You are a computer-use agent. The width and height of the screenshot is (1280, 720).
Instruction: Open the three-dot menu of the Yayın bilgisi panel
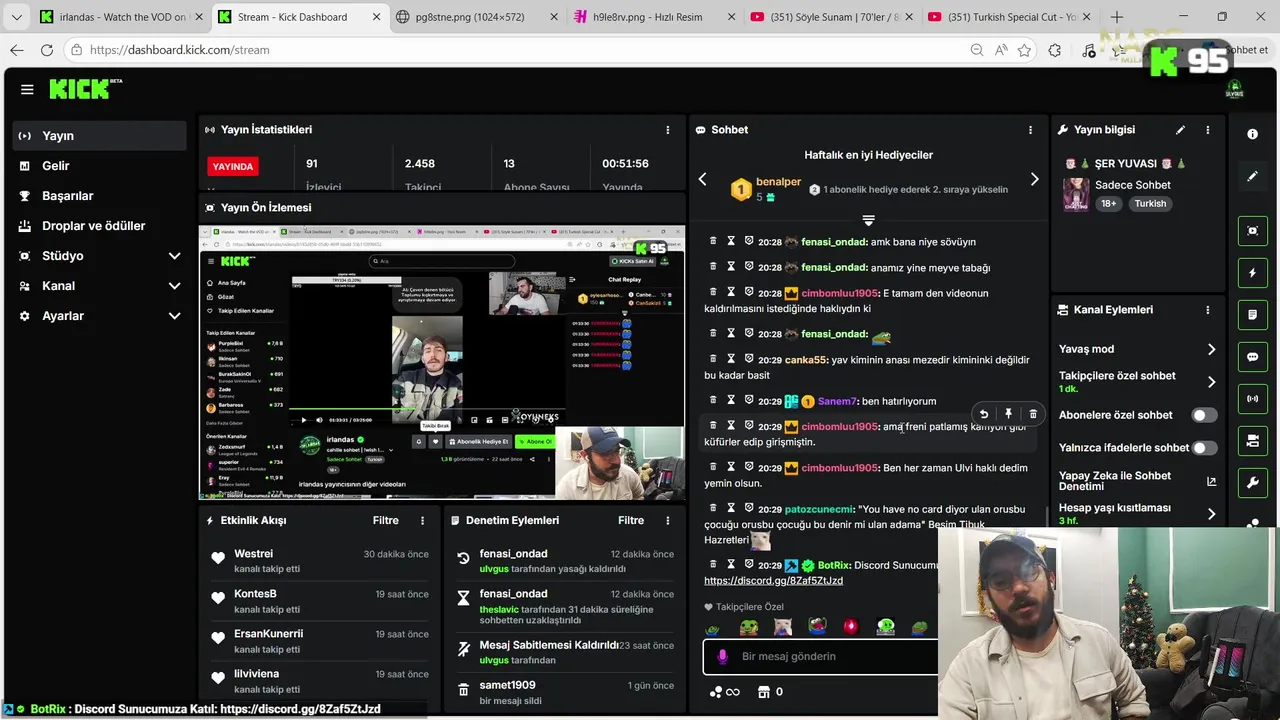pyautogui.click(x=1208, y=130)
